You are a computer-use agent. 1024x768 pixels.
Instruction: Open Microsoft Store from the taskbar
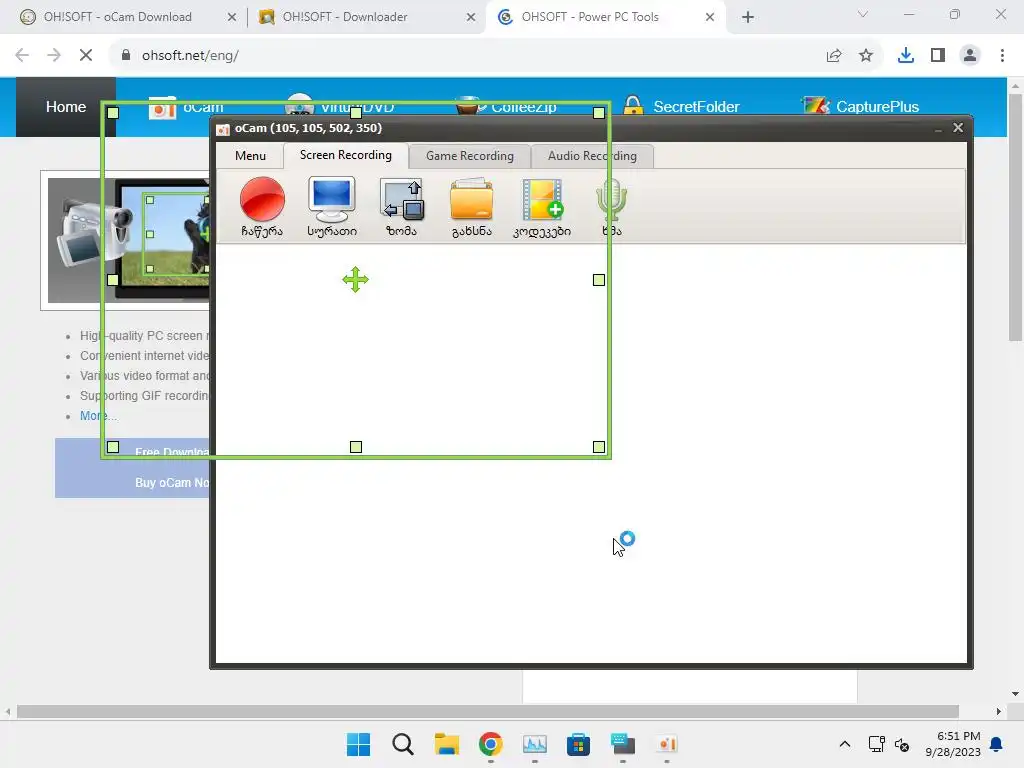coord(578,744)
